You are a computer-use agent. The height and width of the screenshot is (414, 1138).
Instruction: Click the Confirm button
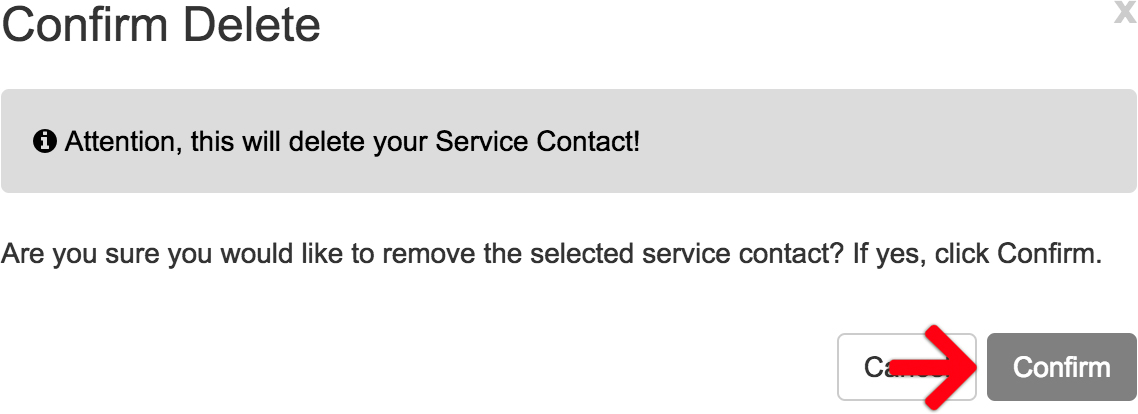1061,367
